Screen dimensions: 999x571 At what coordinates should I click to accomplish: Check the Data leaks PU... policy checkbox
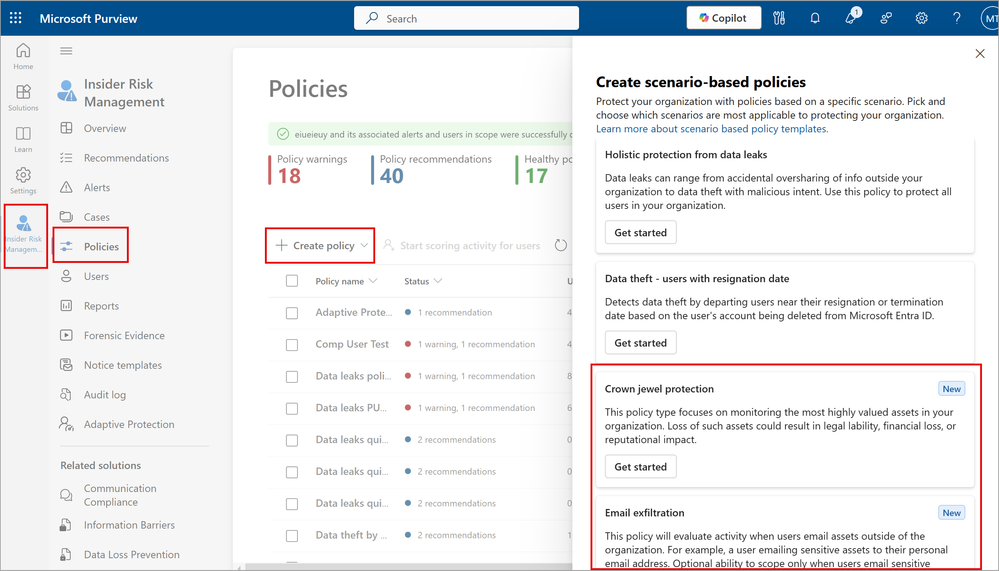click(292, 408)
